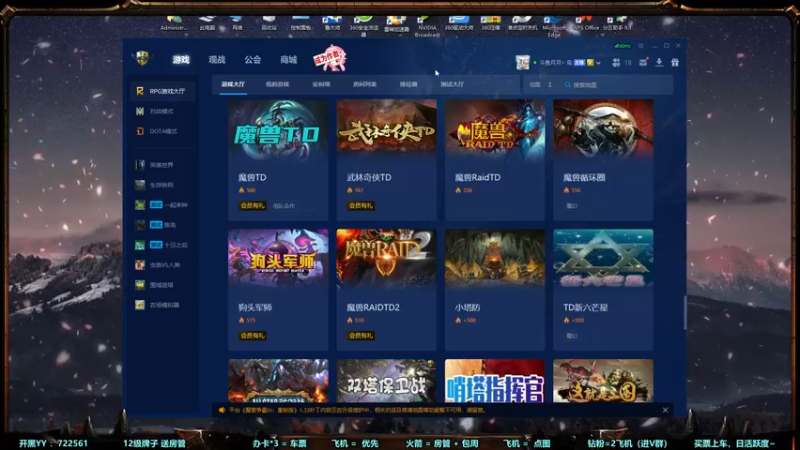Open the 双塔保卫战 game thumbnail
Screen dimensions: 800x450
[x=386, y=381]
